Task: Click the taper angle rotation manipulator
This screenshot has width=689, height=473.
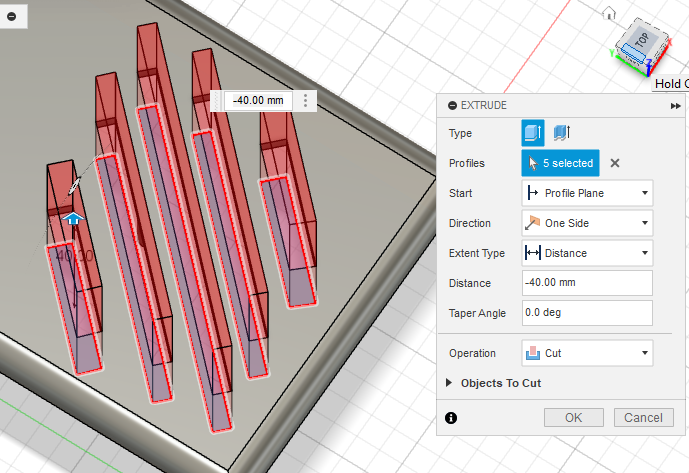Action: 74,186
